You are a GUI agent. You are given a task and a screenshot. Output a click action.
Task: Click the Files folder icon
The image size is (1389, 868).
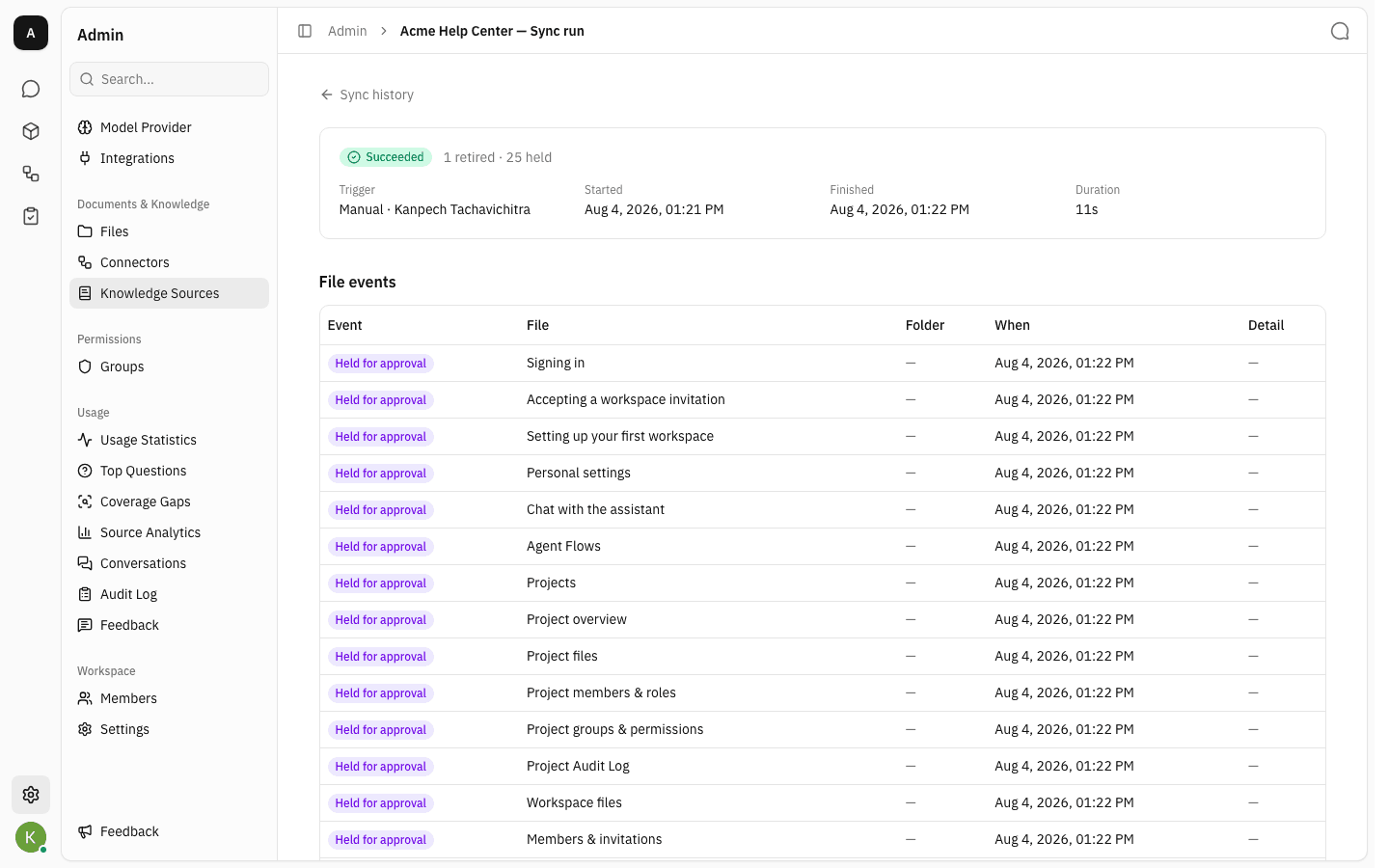(x=85, y=231)
